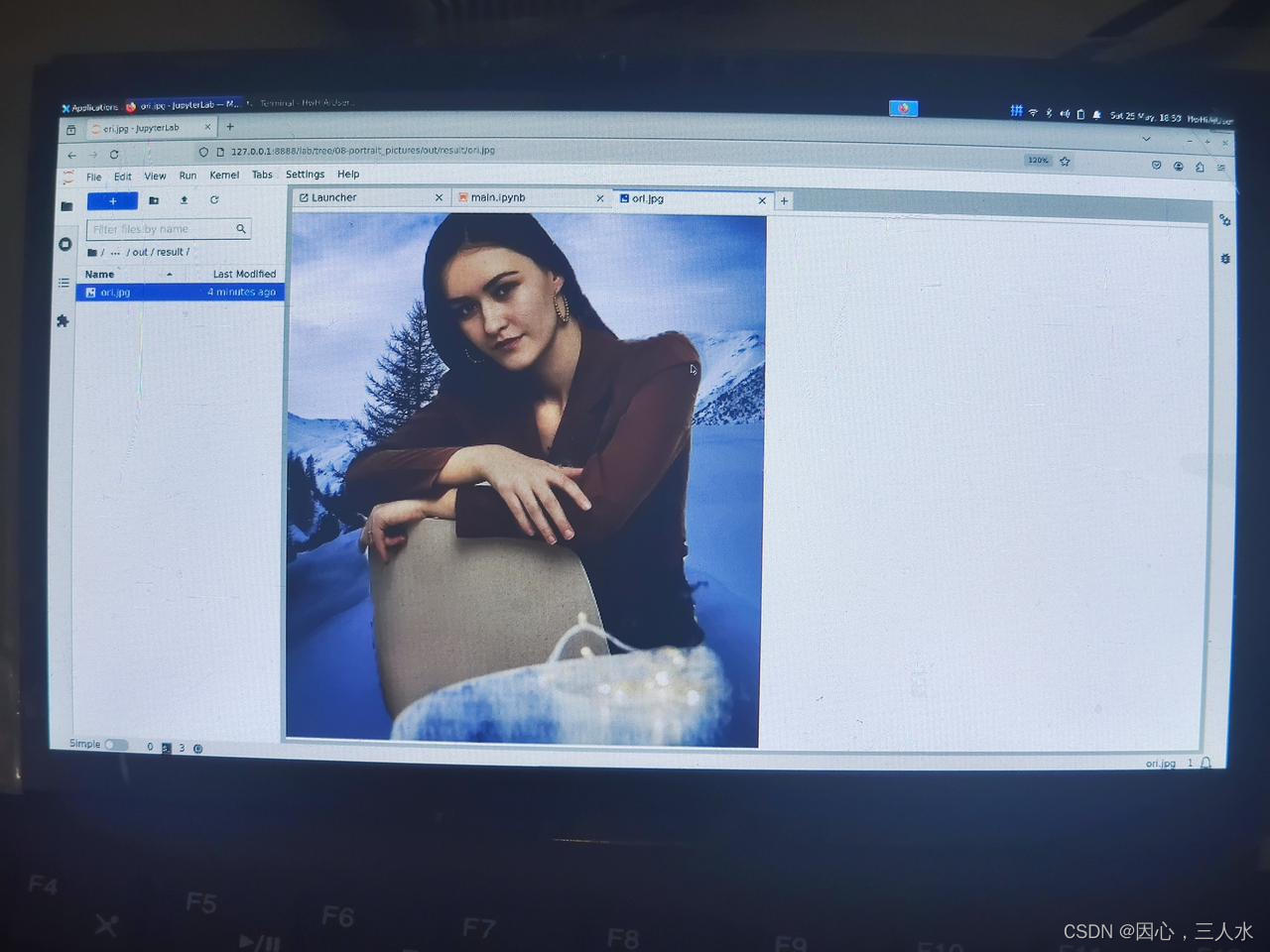
Task: Click the displayed portrait image preview
Action: [x=526, y=478]
